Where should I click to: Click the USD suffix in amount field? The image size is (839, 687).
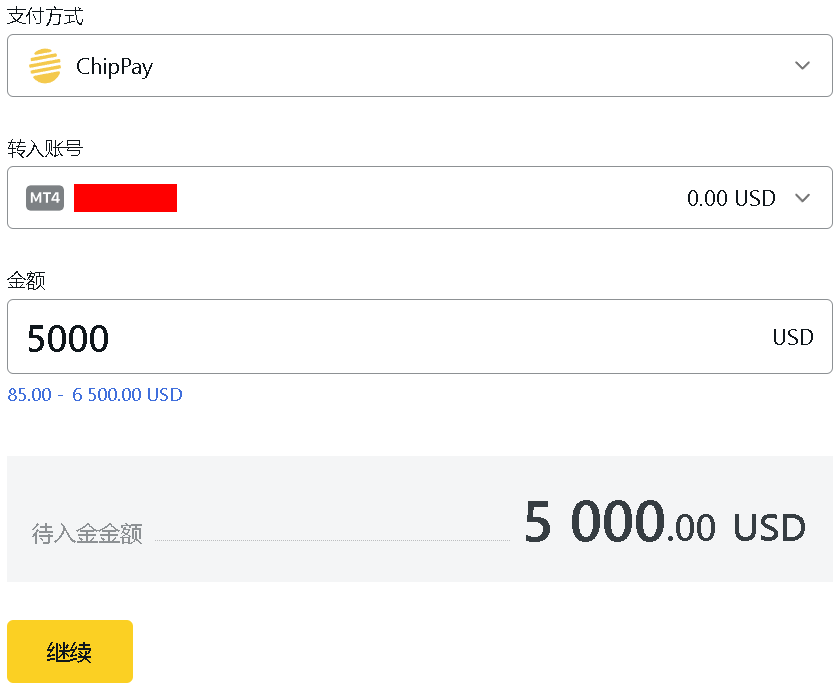(793, 338)
